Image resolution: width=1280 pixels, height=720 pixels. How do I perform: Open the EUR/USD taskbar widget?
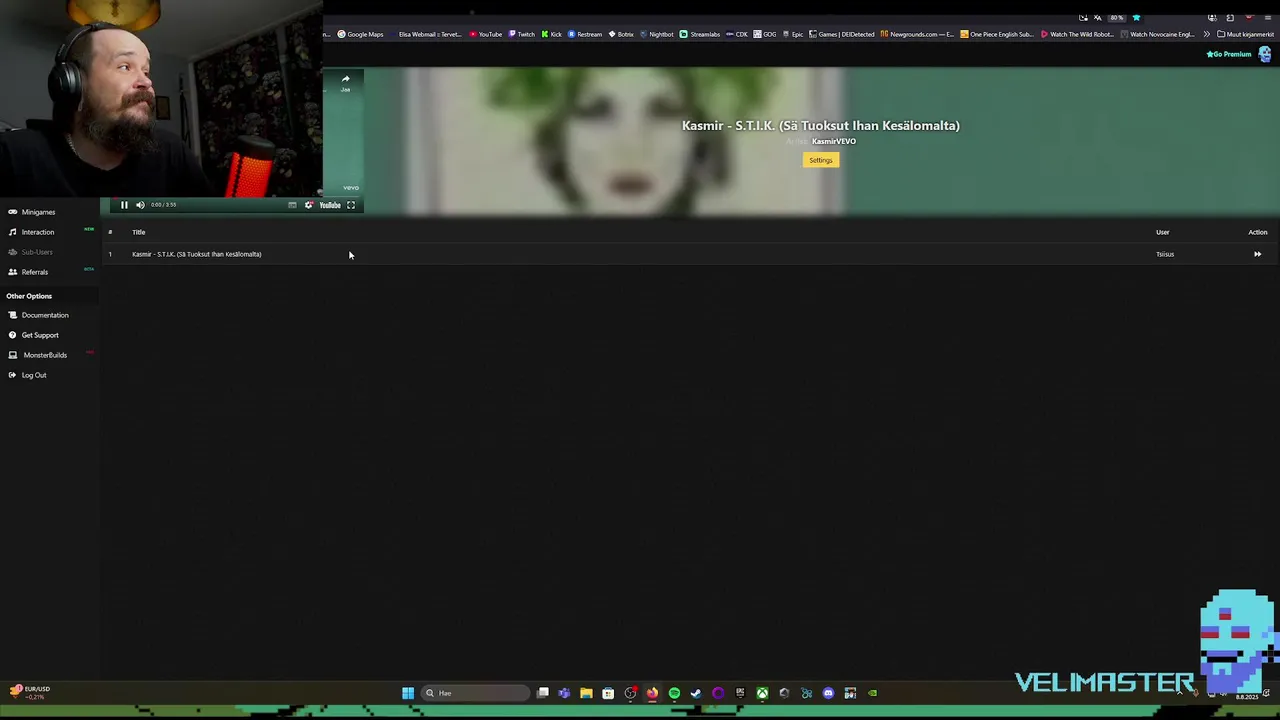click(x=30, y=692)
